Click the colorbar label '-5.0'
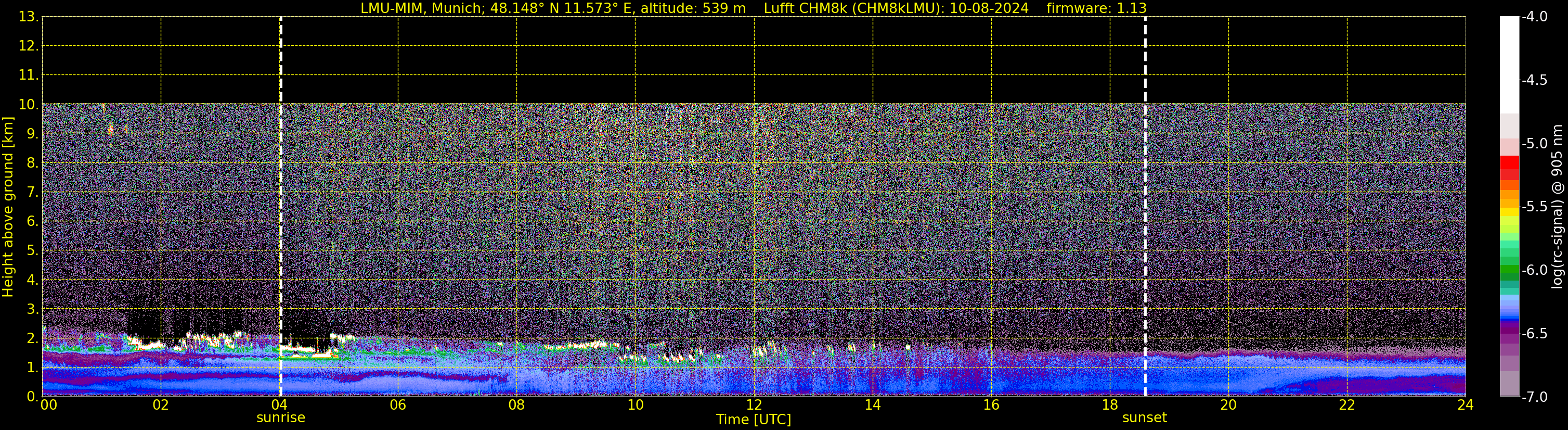The height and width of the screenshot is (430, 1568). tap(1535, 143)
